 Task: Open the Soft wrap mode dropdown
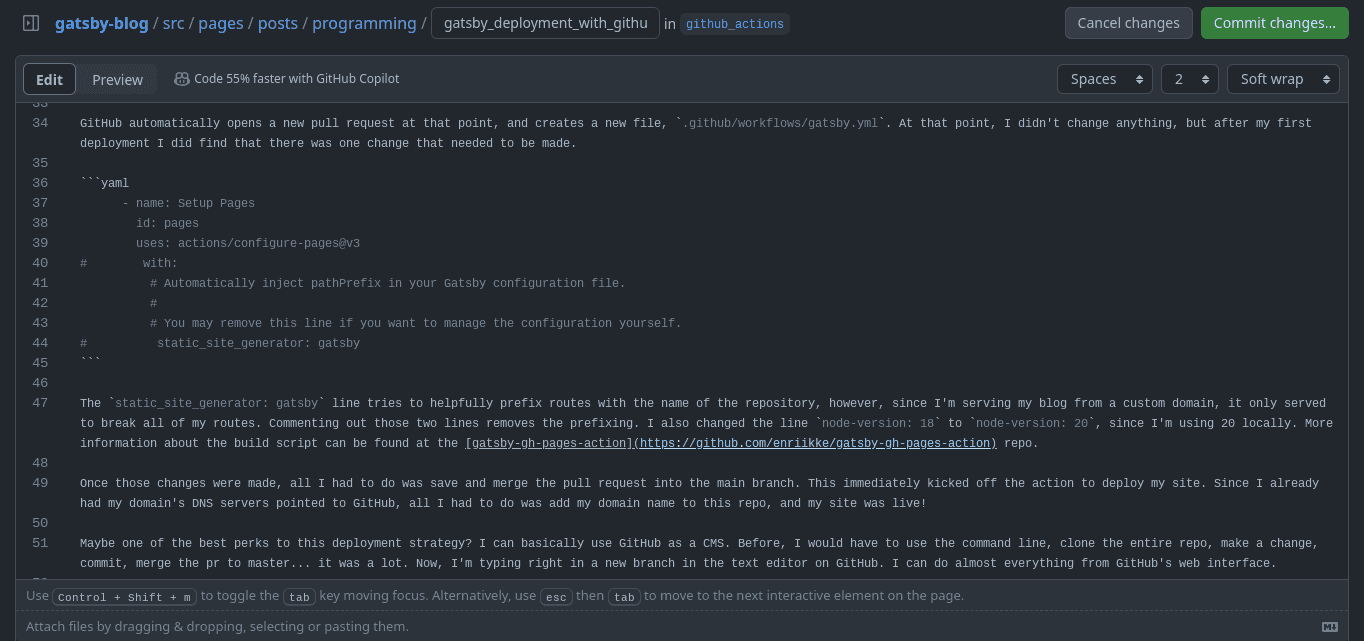[x=1283, y=79]
